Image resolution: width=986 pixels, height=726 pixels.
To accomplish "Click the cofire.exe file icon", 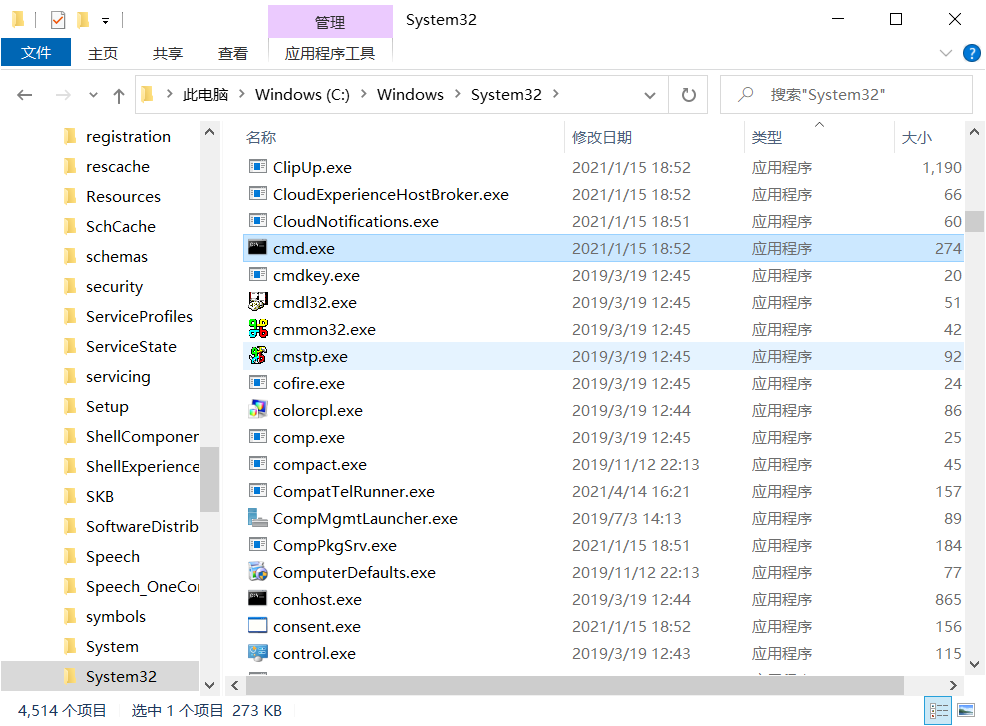I will [257, 383].
